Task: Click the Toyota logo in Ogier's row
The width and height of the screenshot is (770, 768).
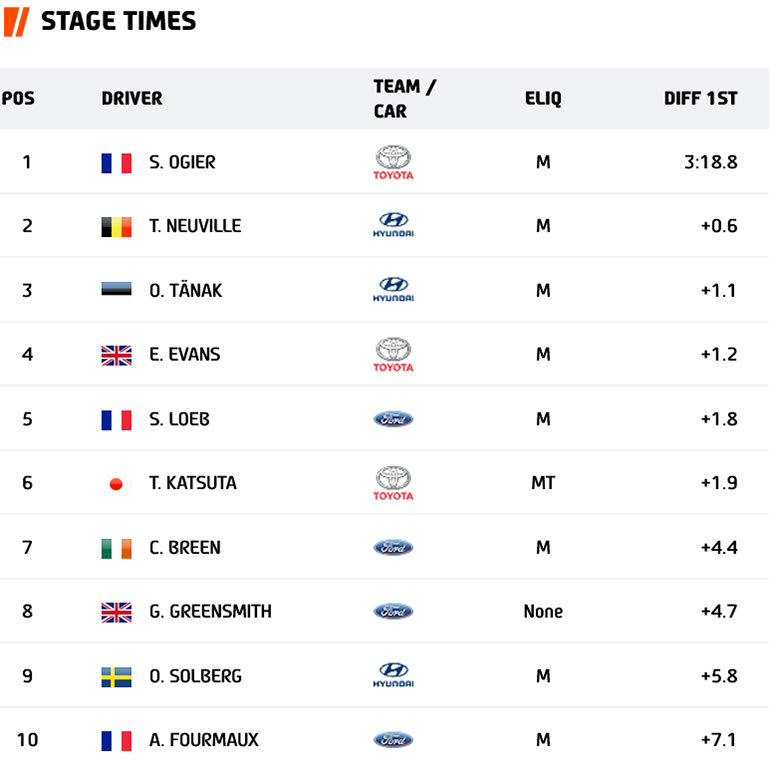Action: [x=393, y=162]
